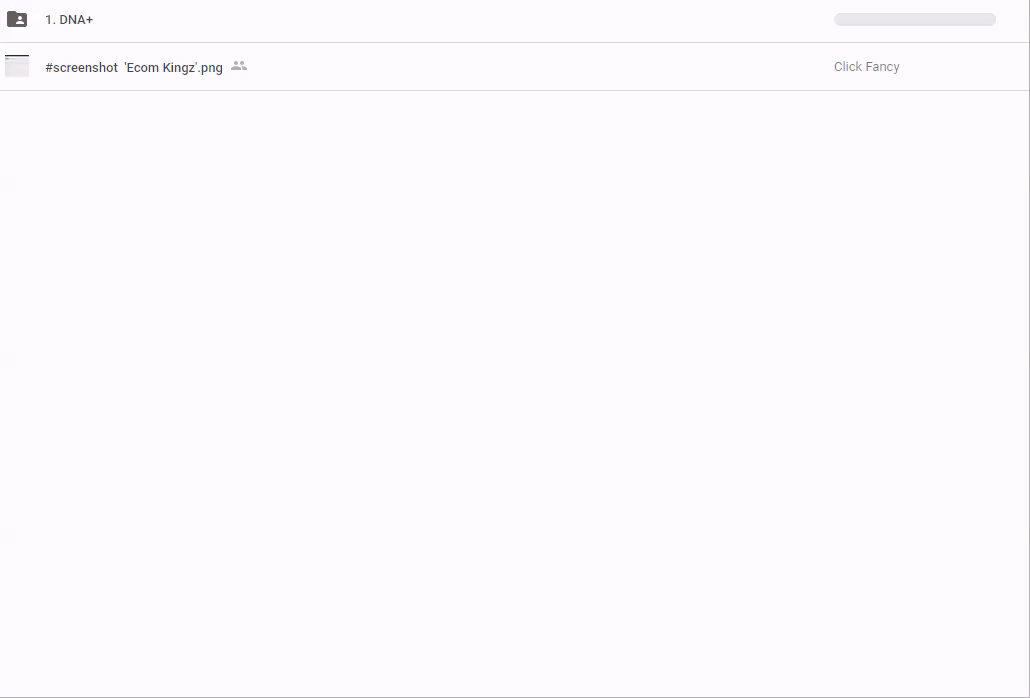This screenshot has width=1030, height=698.
Task: Click the word 'Kingz' in the file name
Action: (x=178, y=67)
